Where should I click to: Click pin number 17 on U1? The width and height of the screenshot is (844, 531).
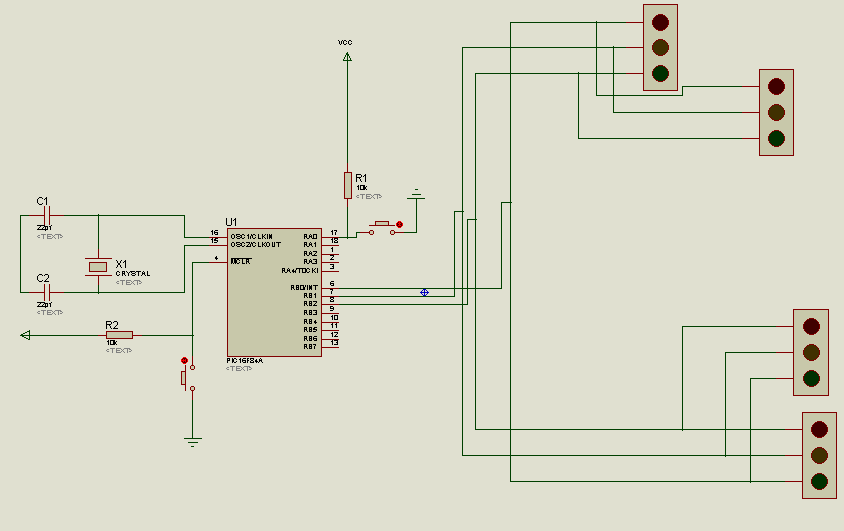334,233
